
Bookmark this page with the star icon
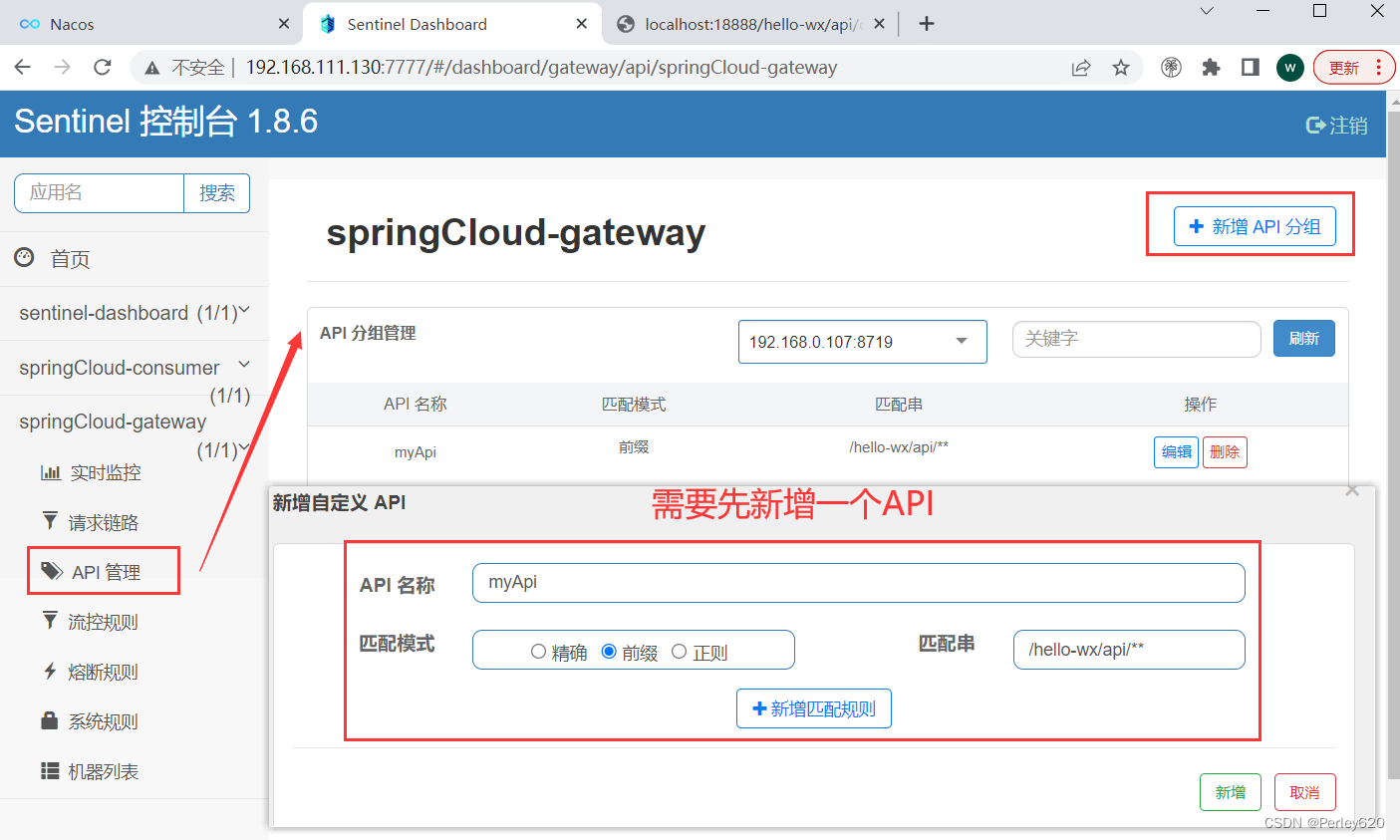tap(1121, 68)
